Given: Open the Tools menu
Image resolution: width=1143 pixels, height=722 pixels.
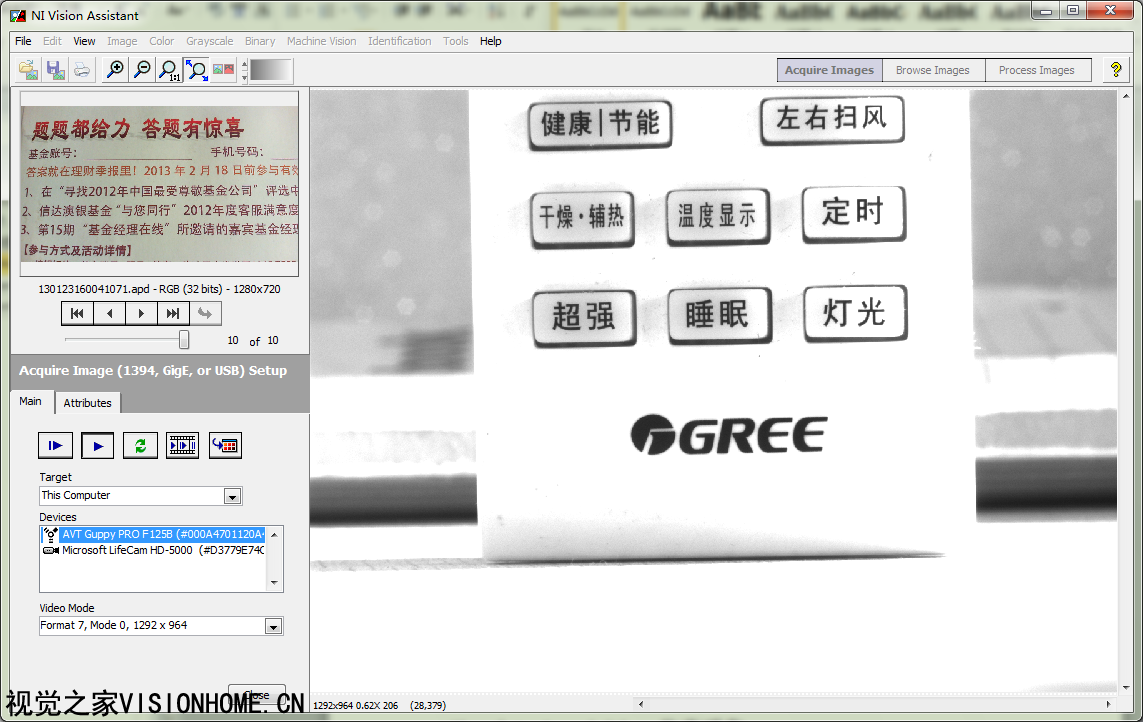Looking at the screenshot, I should pos(456,41).
